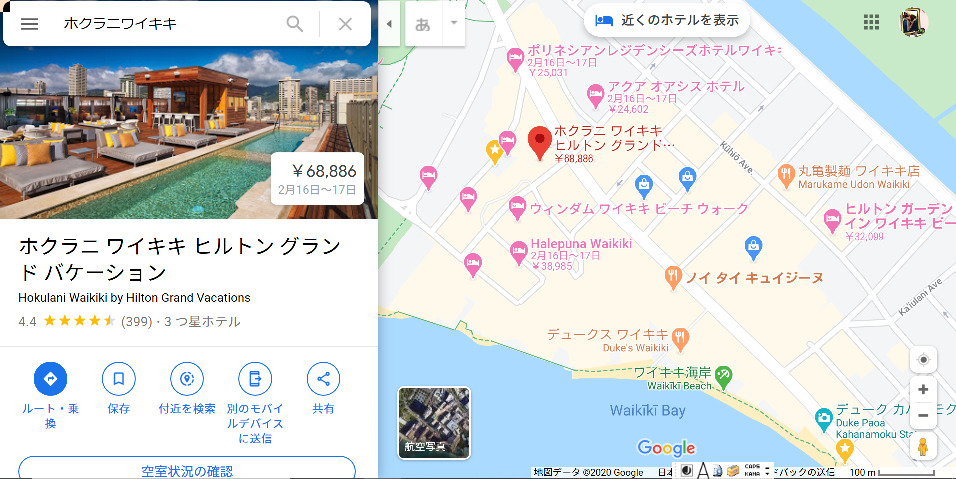Click 近くのホテルを表示 button
Screen dimensions: 956x479
pyautogui.click(x=667, y=21)
